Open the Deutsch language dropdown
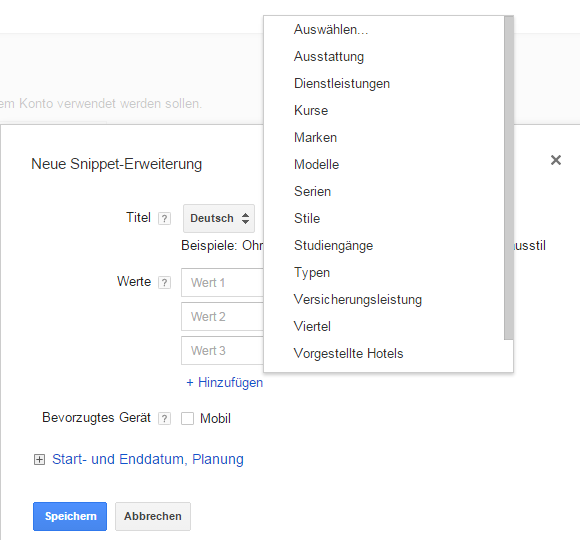The image size is (580, 540). 219,218
